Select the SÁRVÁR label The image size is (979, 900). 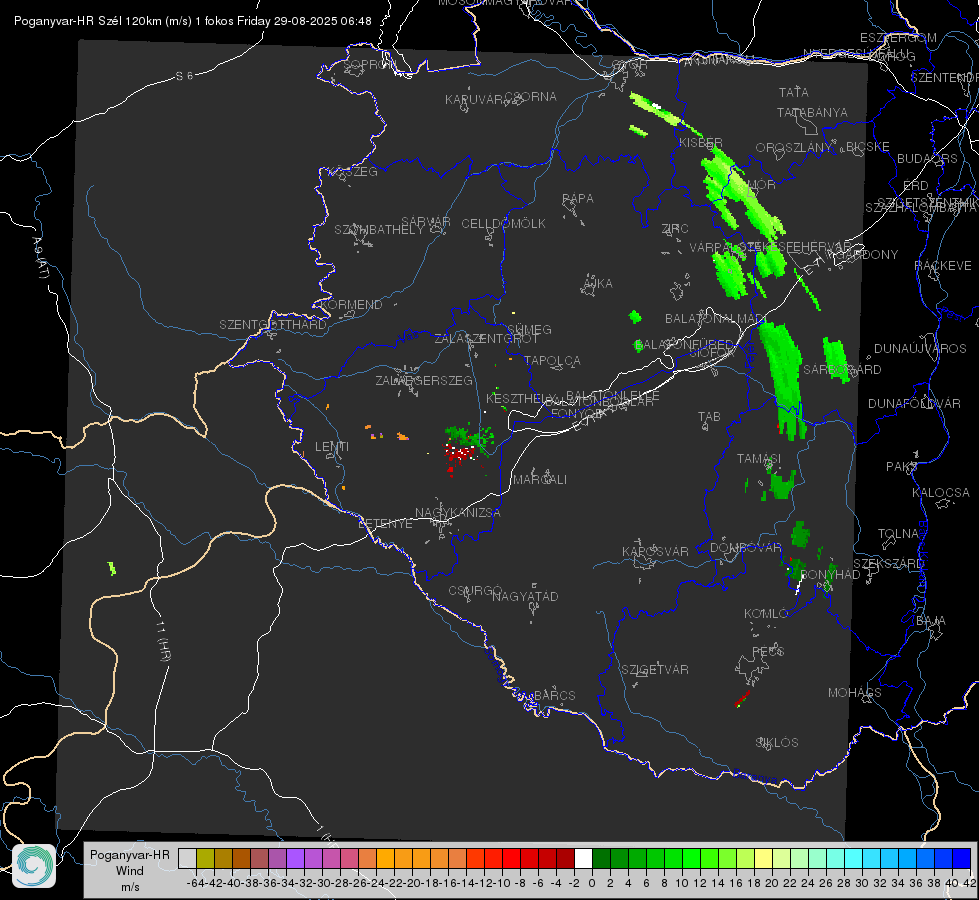click(426, 222)
